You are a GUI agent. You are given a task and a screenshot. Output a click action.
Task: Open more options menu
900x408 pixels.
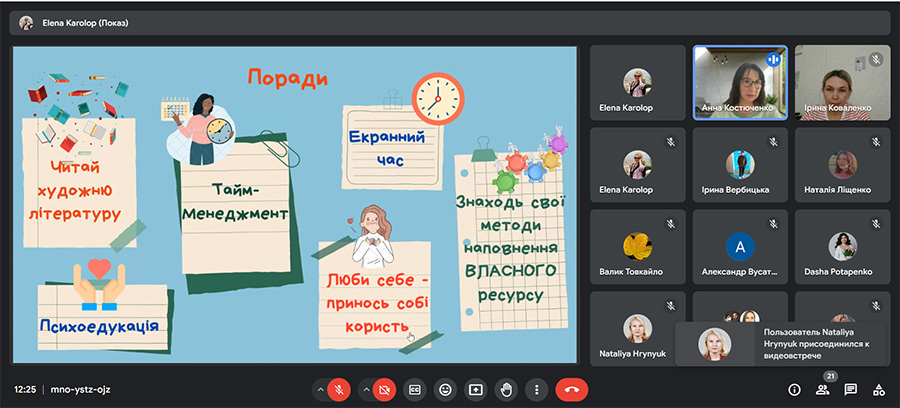537,390
